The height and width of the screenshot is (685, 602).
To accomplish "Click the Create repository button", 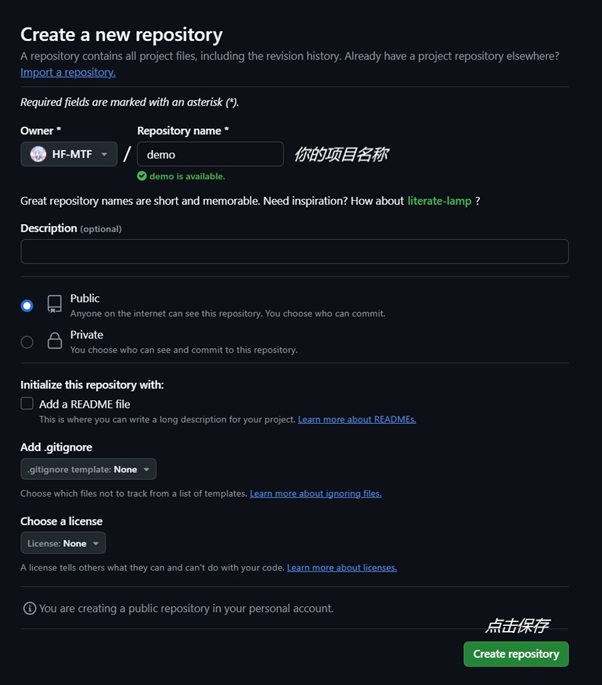I will pos(516,654).
